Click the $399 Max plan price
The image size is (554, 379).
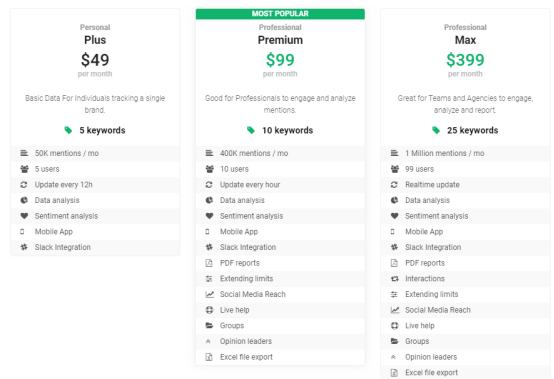point(465,60)
